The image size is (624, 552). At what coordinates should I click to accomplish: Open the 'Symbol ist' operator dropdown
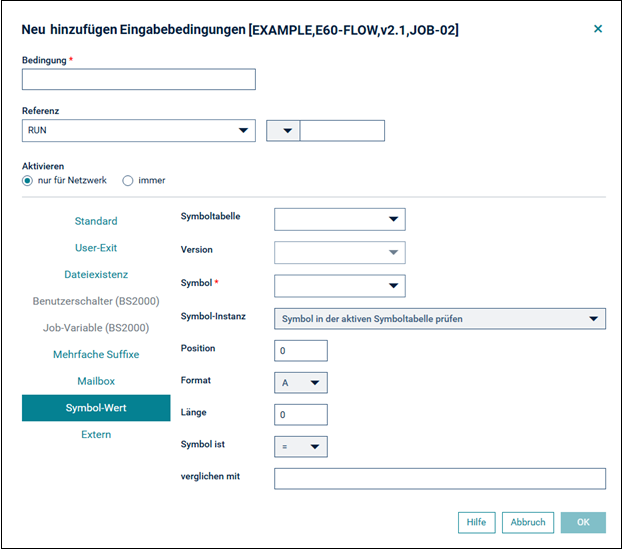tap(301, 447)
